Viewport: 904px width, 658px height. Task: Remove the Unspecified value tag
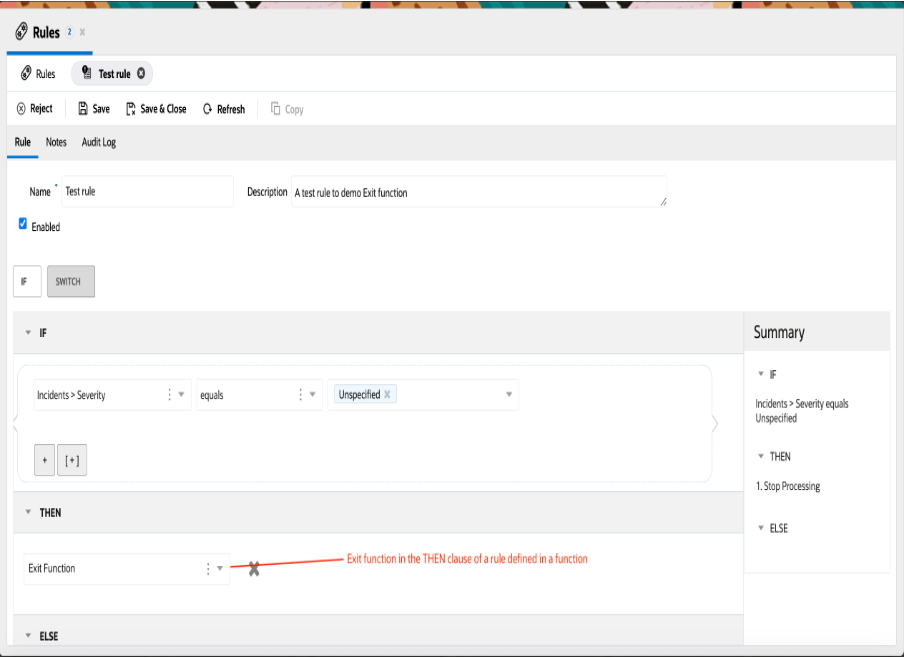click(x=387, y=394)
